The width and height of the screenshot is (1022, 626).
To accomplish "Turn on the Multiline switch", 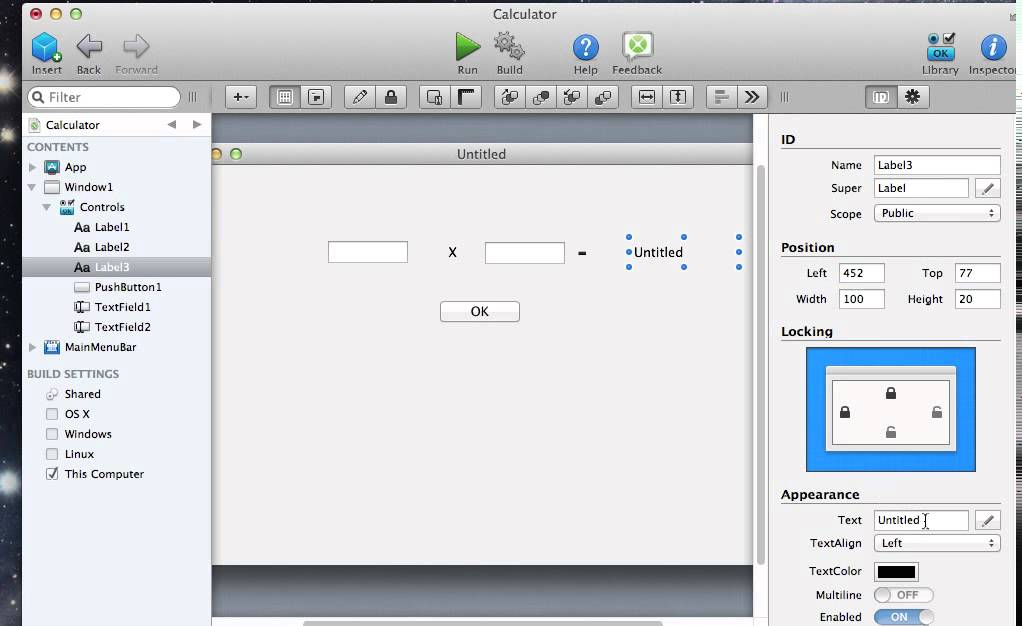I will pyautogui.click(x=903, y=595).
